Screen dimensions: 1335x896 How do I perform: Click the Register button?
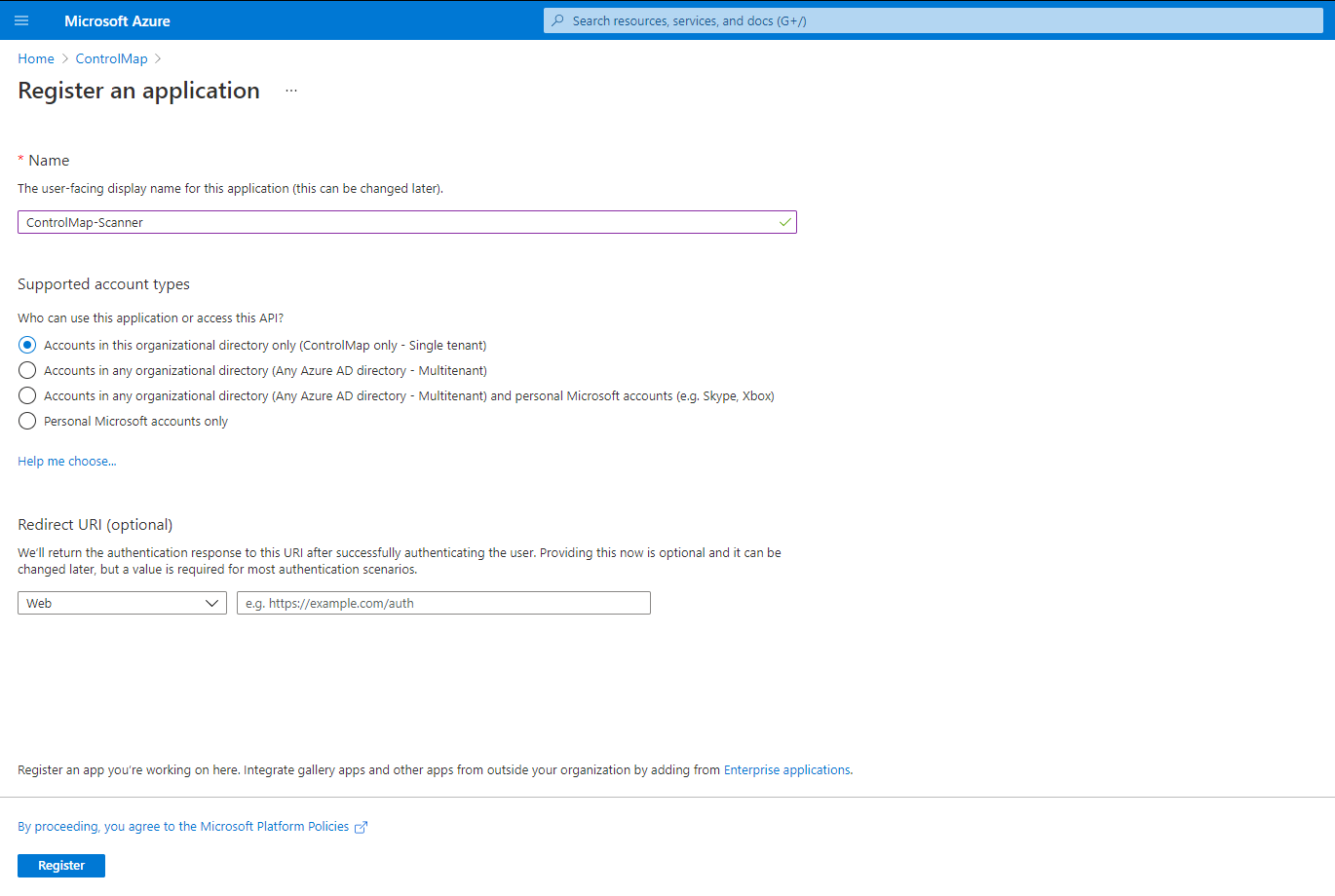click(x=61, y=865)
